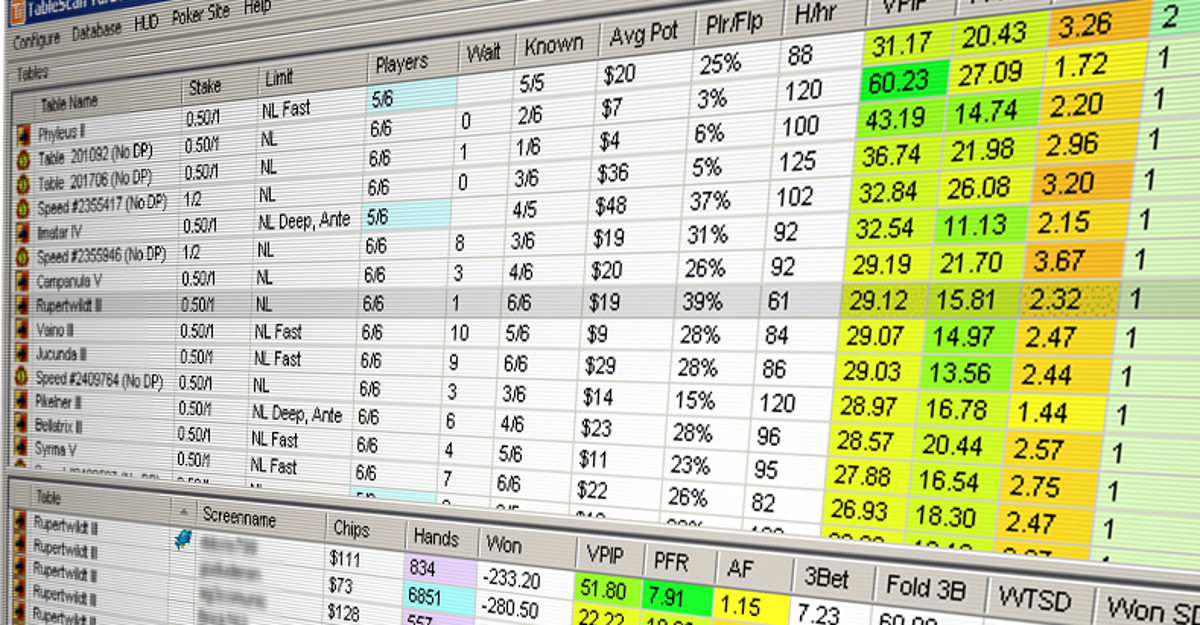Viewport: 1200px width, 625px height.
Task: Select the 7.91 PFR cell
Action: click(x=678, y=597)
